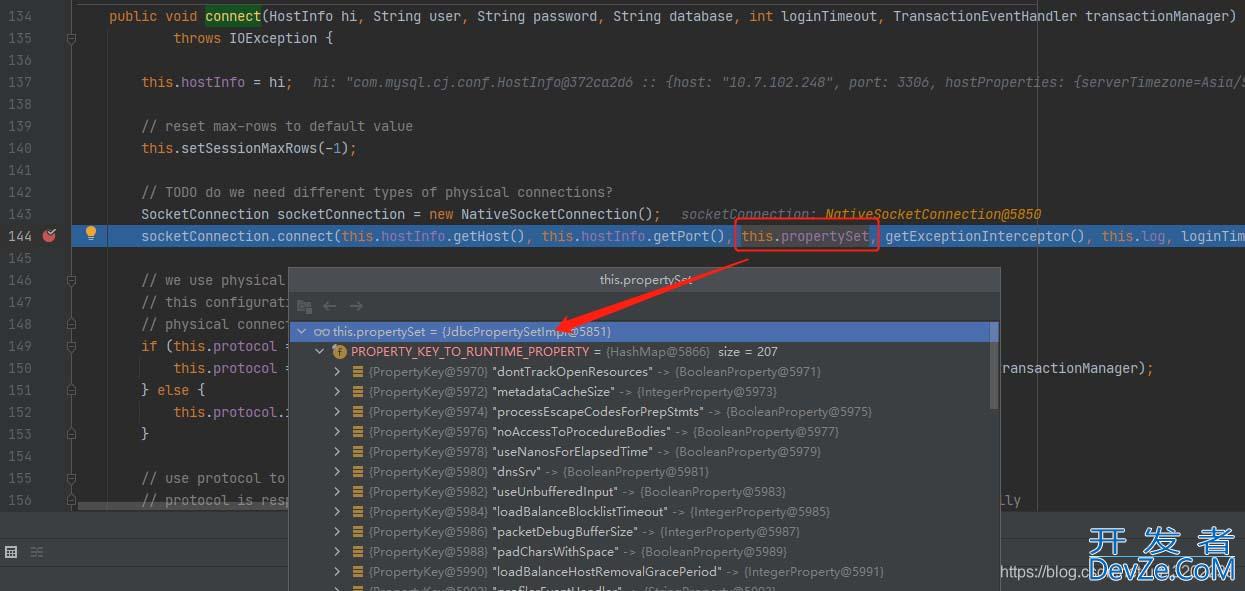Click the field icon of PROPERTY_KEY_TO_RUNTIME_PROPERTY

tap(339, 352)
